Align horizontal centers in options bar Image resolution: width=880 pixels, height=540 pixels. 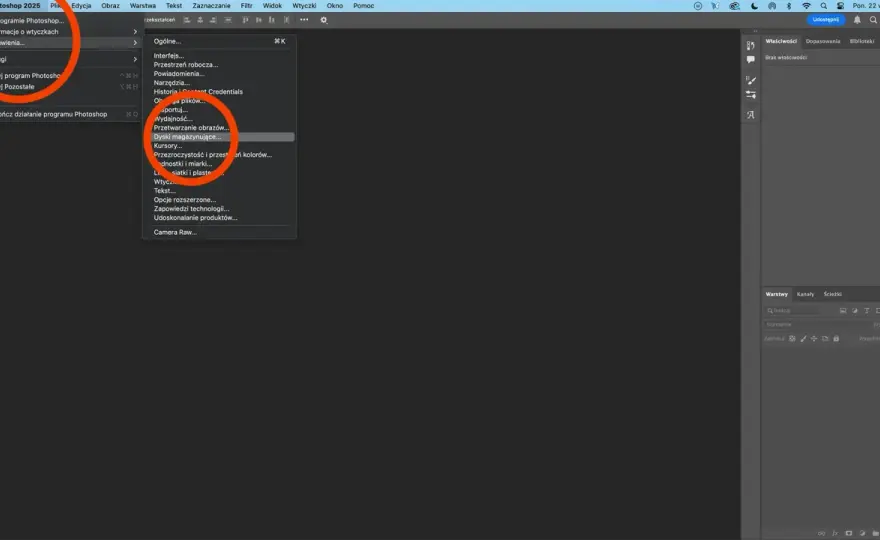[200, 20]
